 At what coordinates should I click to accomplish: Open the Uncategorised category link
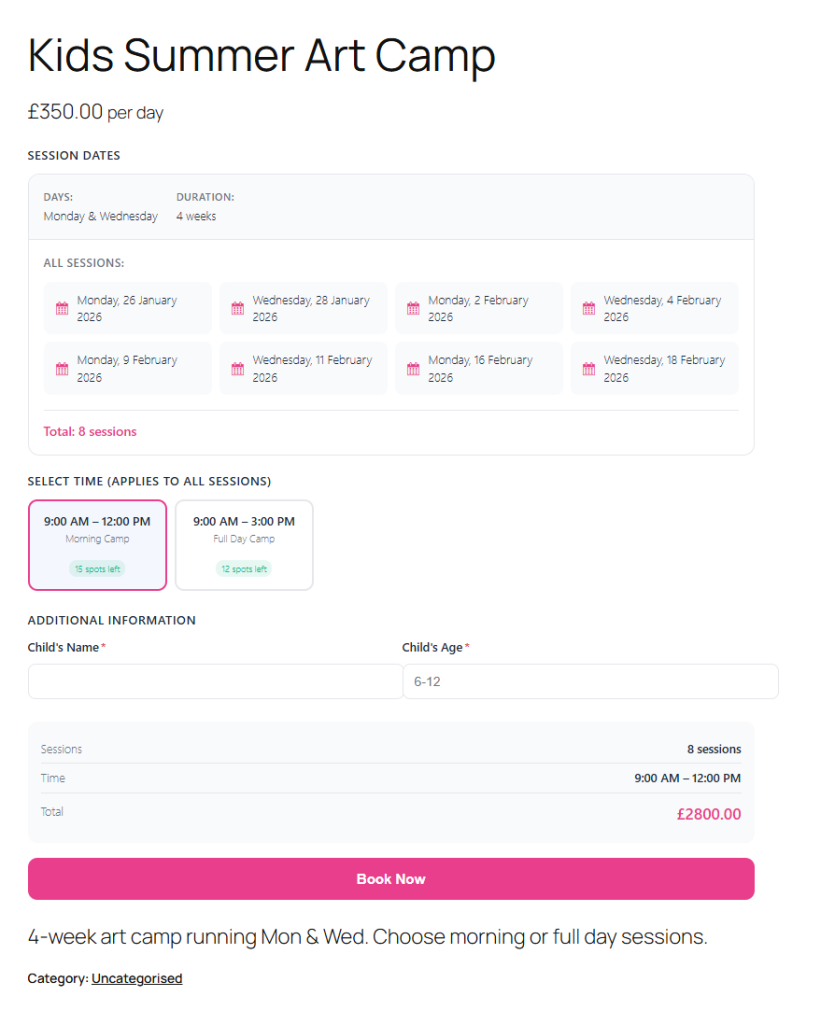coord(137,978)
